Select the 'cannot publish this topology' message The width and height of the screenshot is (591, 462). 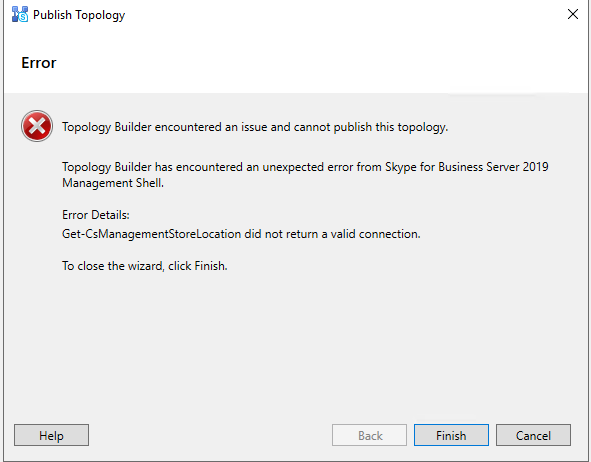pos(255,127)
